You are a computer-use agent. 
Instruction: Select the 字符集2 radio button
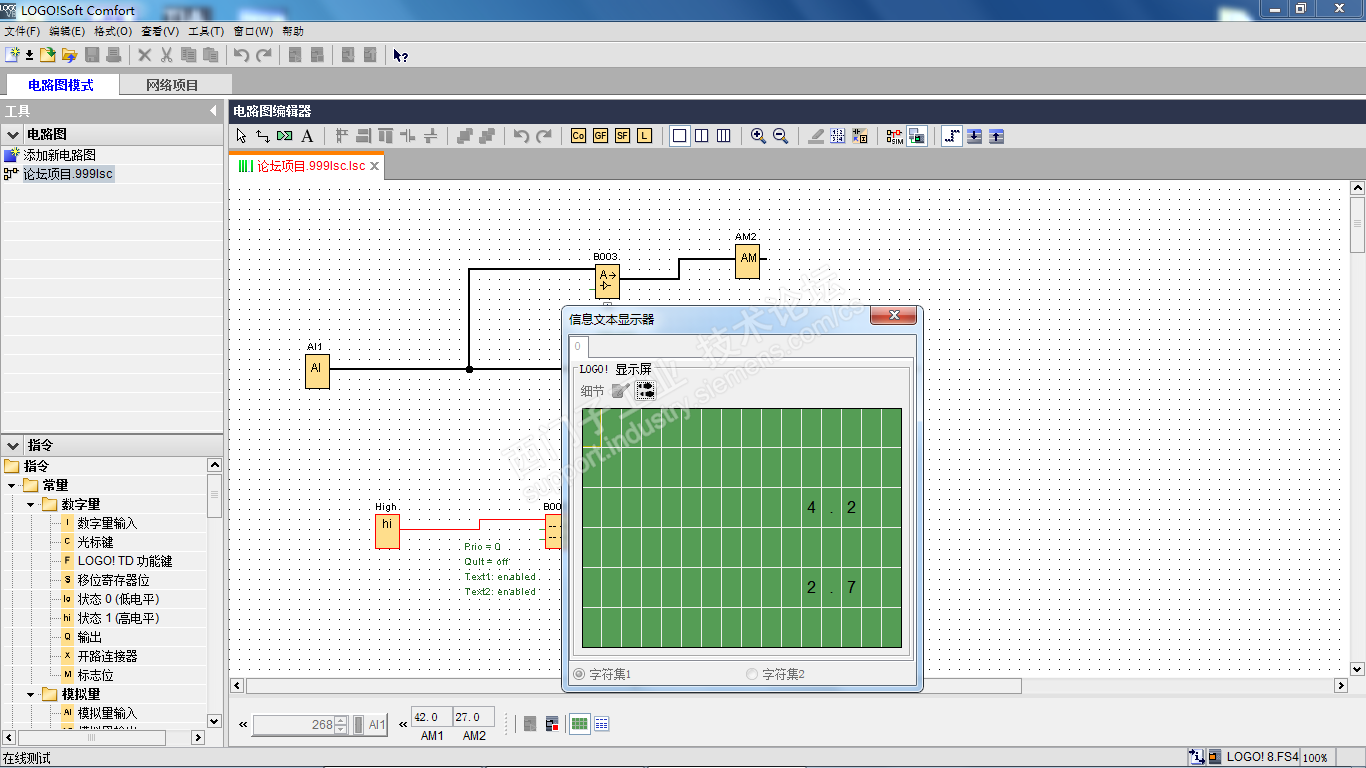coord(752,675)
